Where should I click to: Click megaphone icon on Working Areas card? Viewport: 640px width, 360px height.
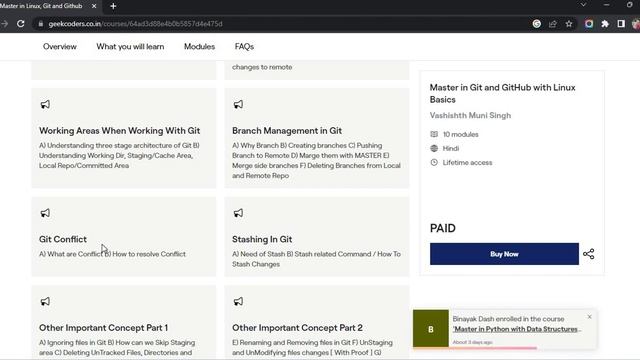pyautogui.click(x=45, y=104)
